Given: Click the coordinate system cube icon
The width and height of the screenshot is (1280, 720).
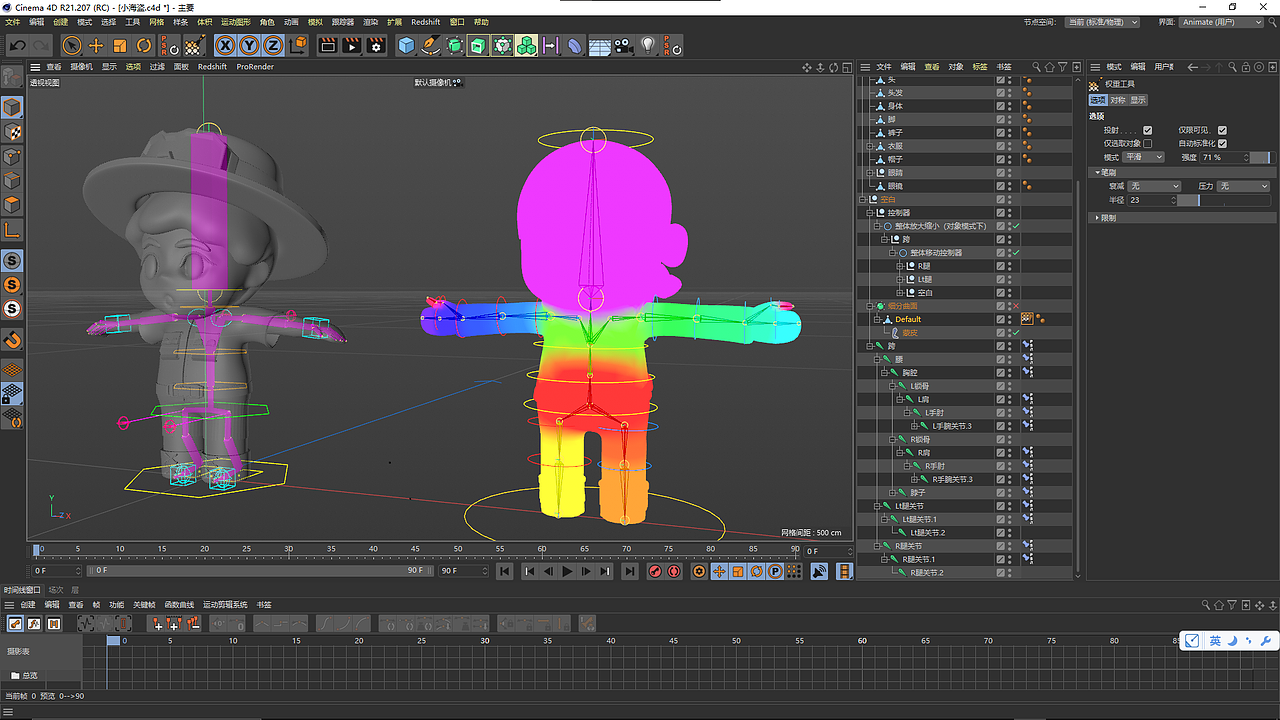Looking at the screenshot, I should [x=296, y=45].
